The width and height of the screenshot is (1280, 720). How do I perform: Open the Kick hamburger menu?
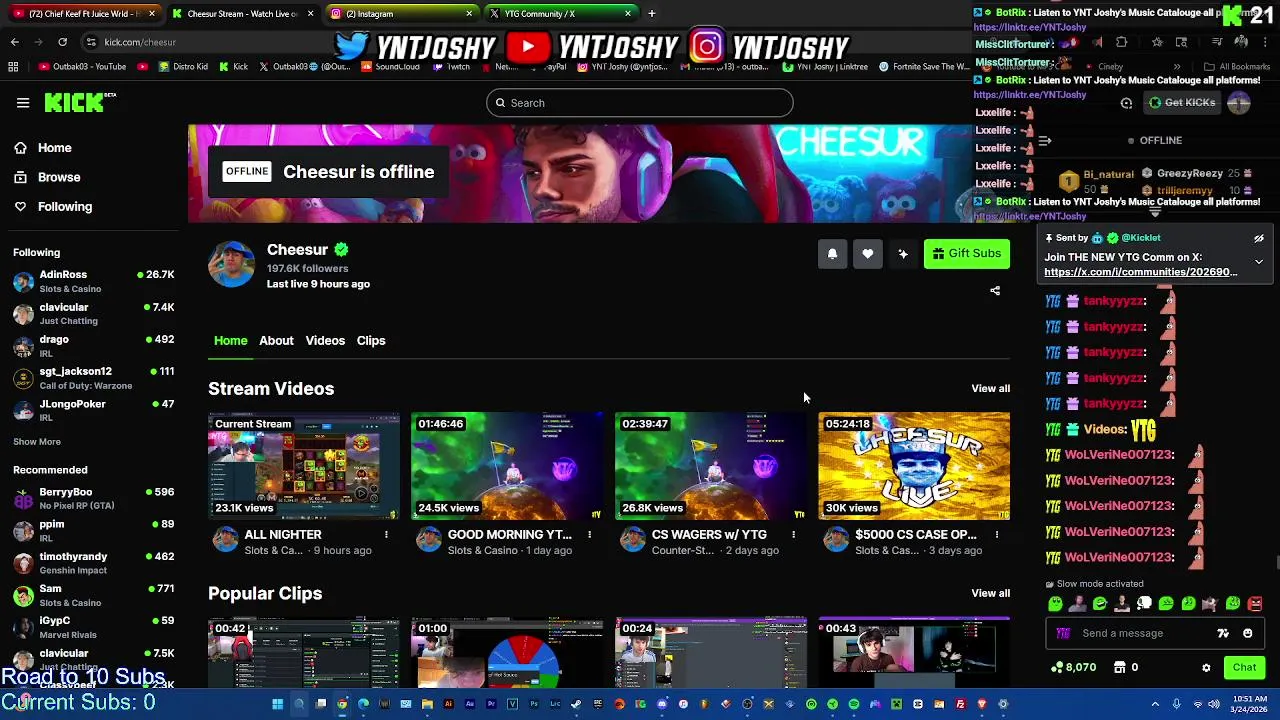[x=23, y=103]
